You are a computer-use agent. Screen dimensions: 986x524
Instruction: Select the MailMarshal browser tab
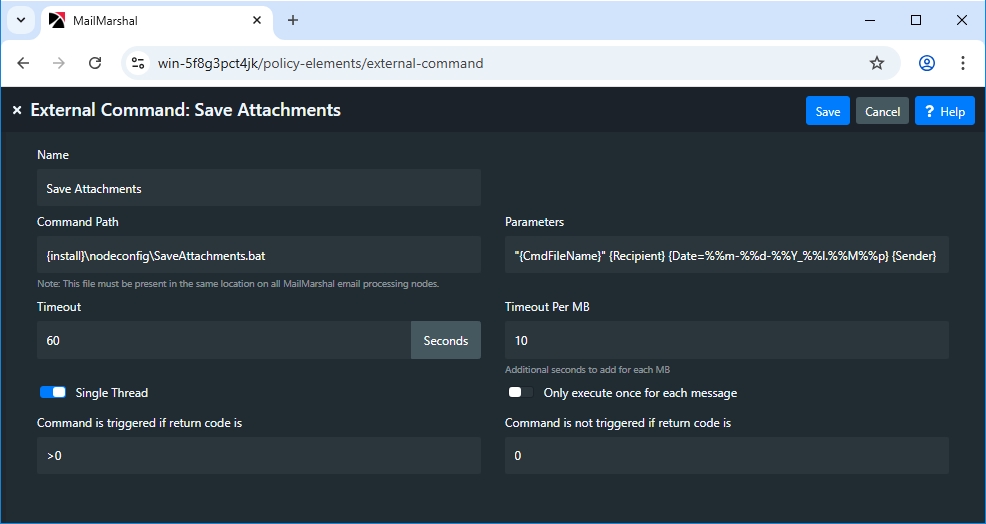point(150,20)
